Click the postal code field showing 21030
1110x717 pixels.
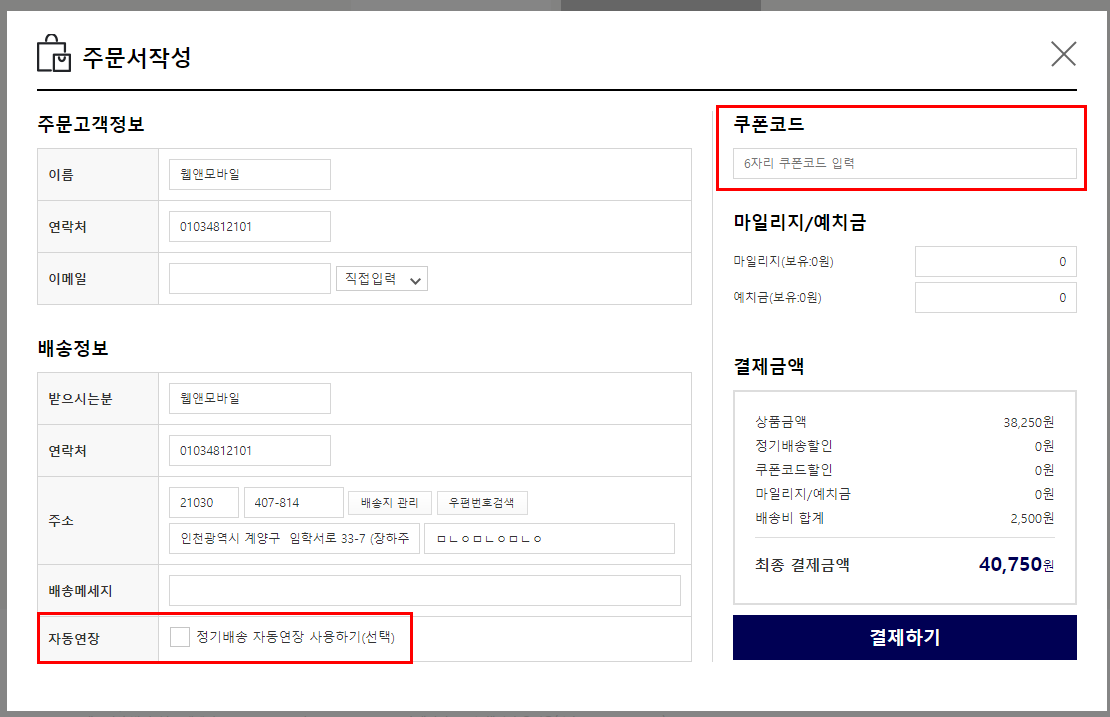(204, 502)
